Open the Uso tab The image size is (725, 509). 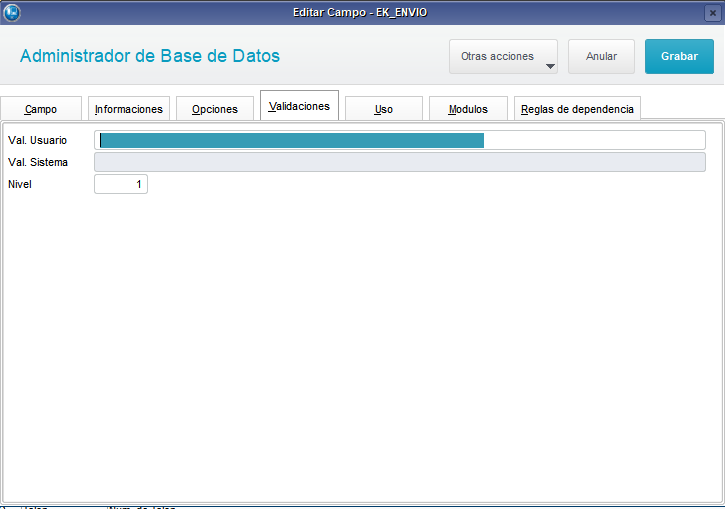[384, 109]
